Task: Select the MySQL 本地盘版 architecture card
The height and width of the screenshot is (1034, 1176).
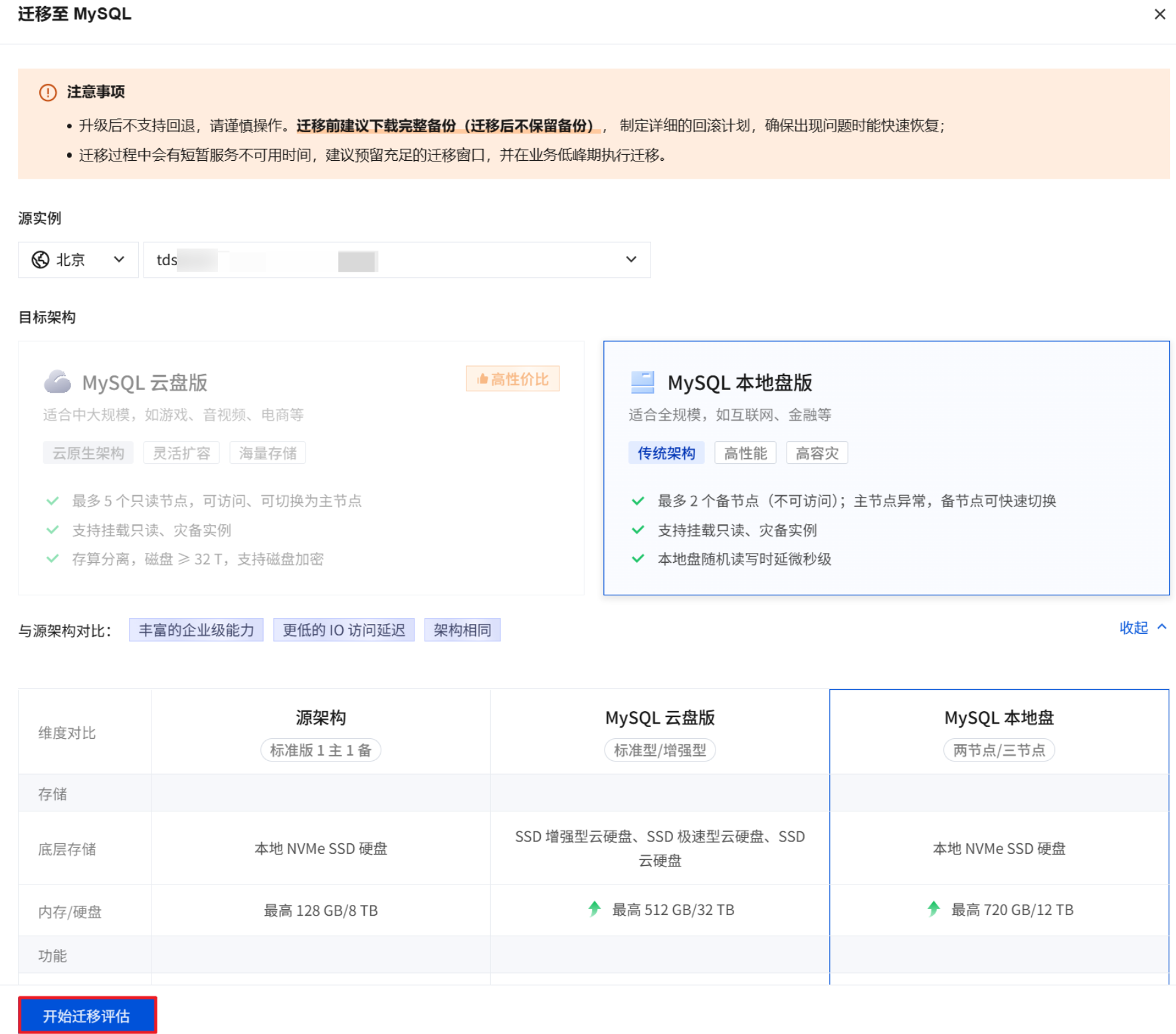Action: click(886, 468)
